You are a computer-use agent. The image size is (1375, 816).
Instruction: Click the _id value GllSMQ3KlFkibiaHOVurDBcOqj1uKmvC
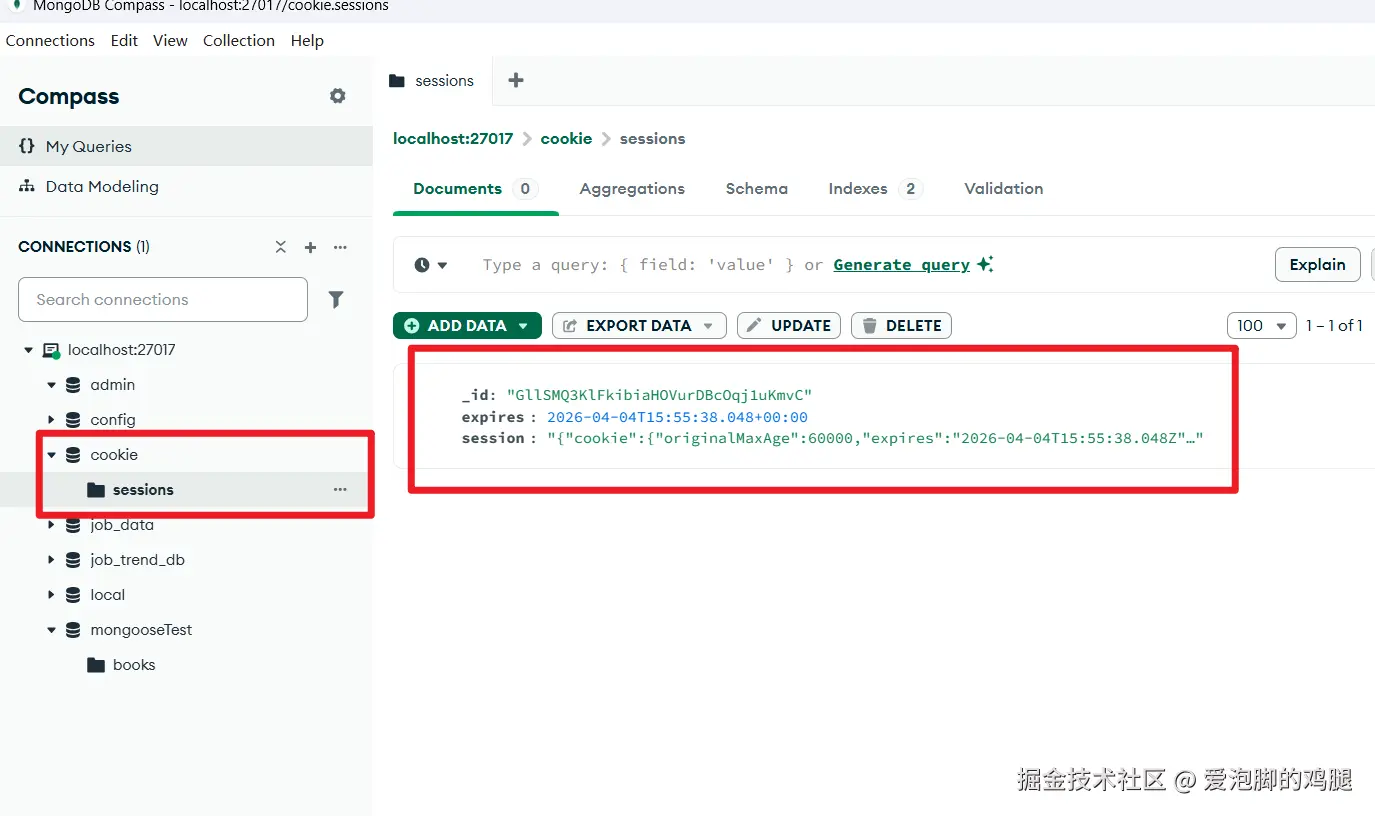[659, 396]
